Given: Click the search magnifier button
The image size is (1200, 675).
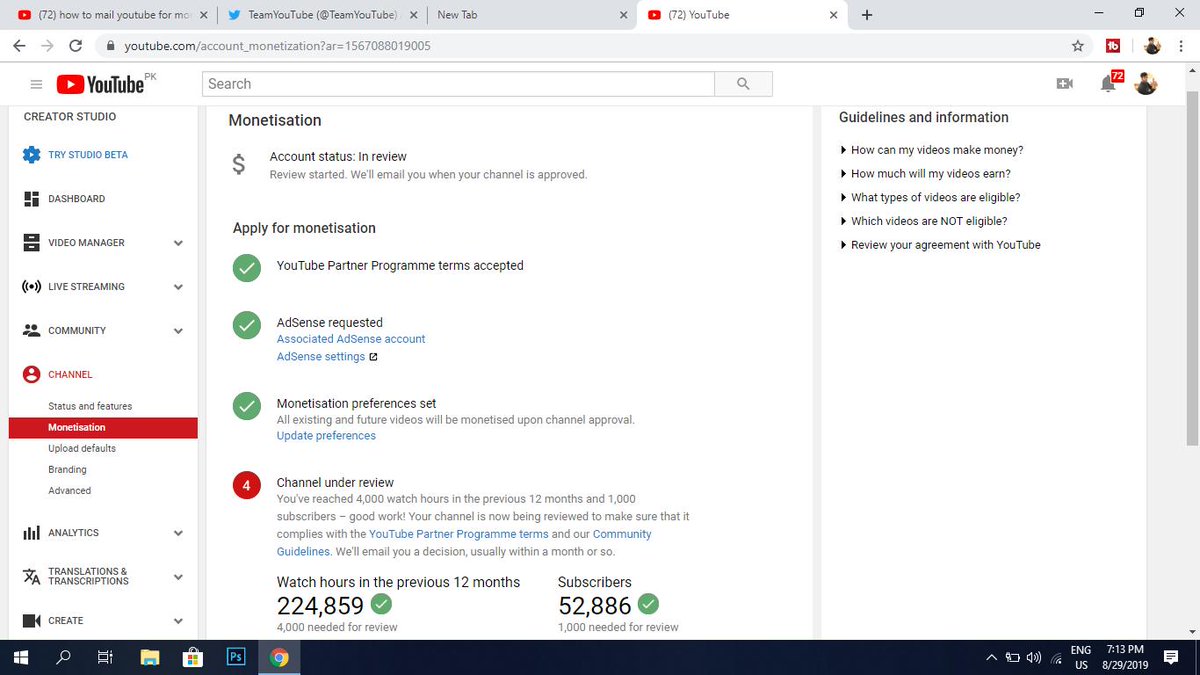Looking at the screenshot, I should pyautogui.click(x=743, y=84).
